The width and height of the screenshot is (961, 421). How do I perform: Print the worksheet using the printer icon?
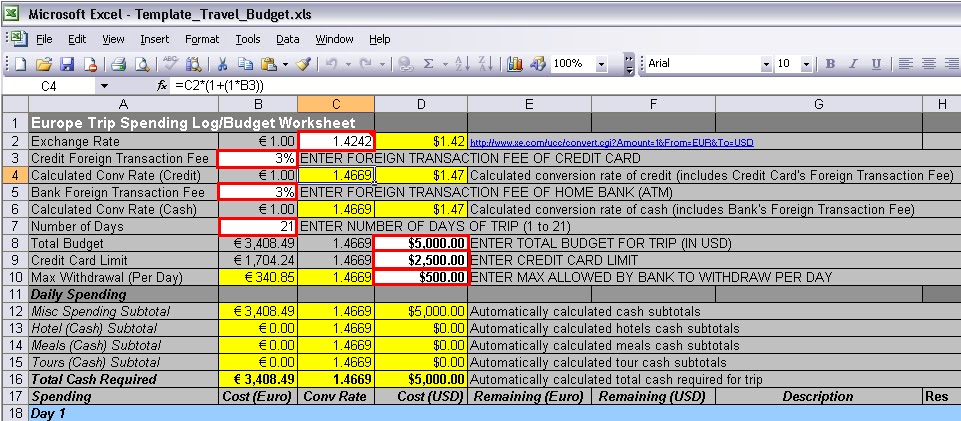118,64
